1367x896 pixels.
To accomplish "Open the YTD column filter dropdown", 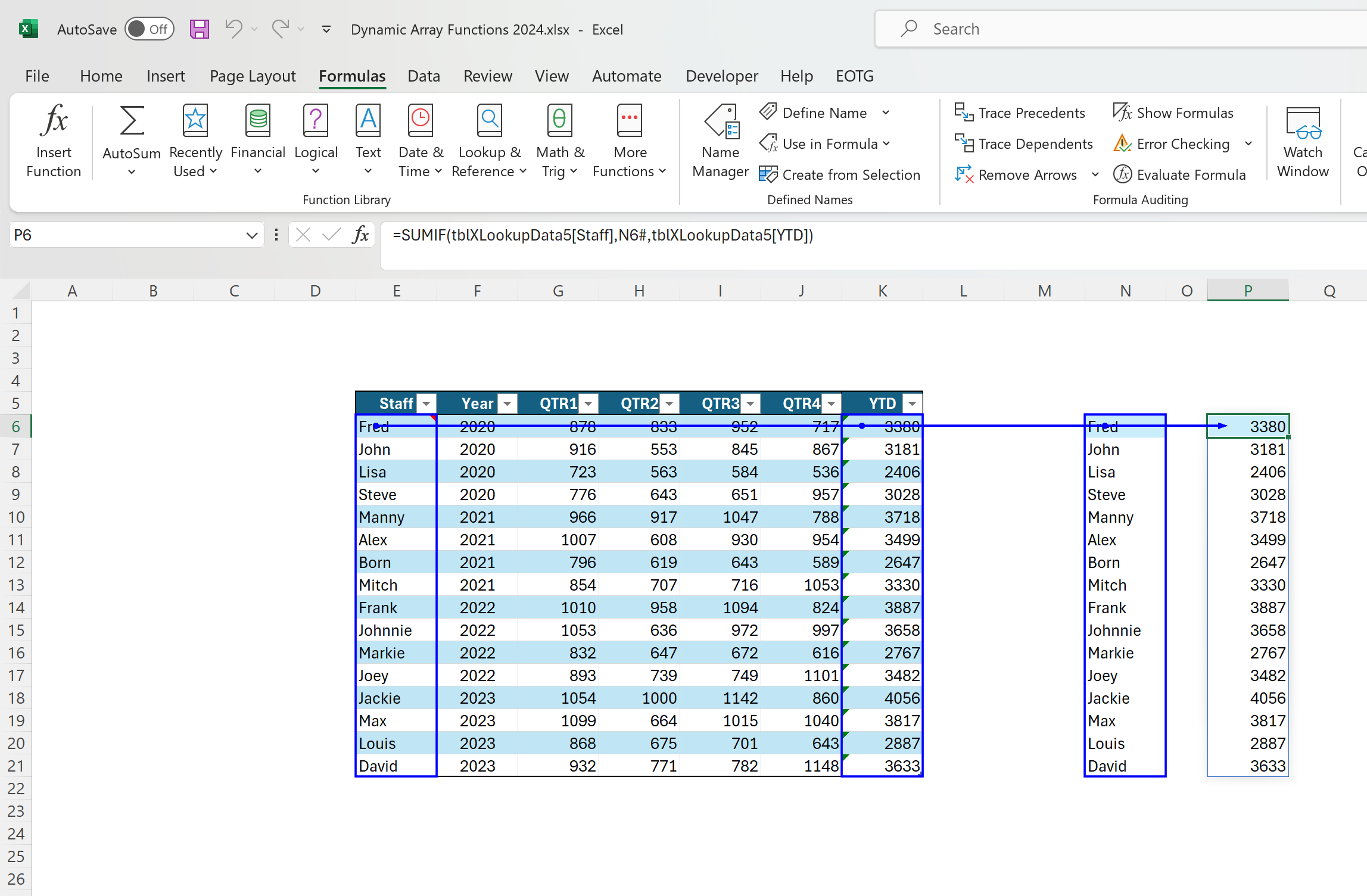I will click(911, 403).
